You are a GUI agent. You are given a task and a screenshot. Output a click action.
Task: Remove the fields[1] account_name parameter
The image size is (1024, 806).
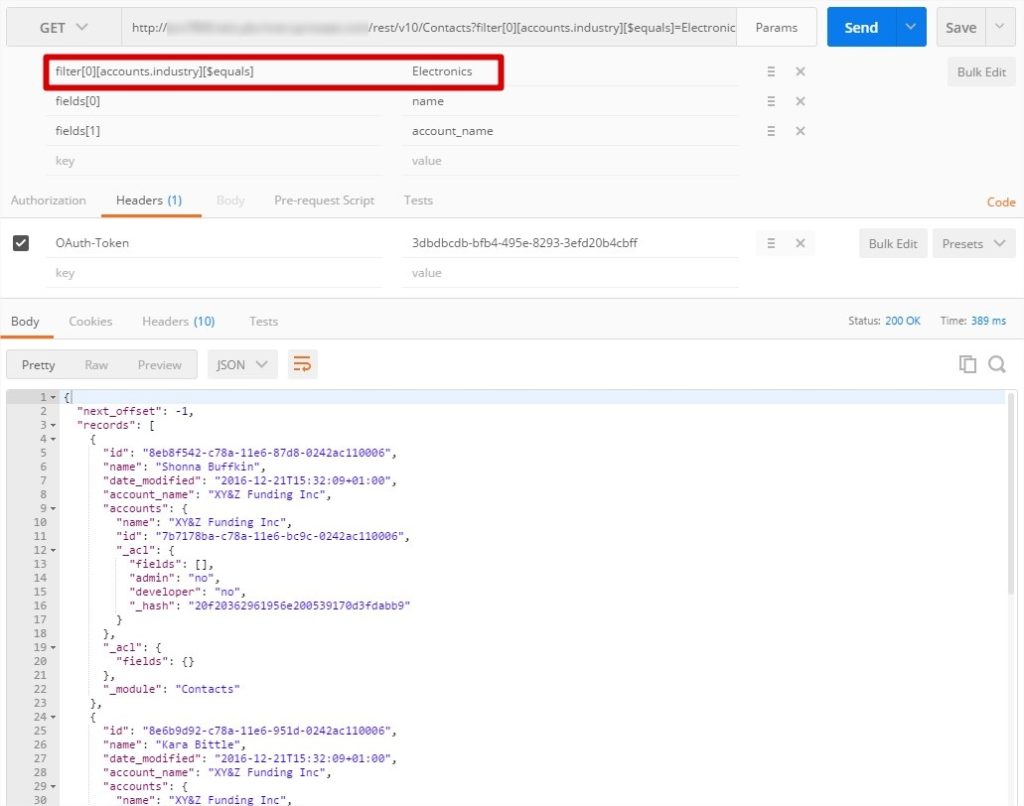(800, 131)
